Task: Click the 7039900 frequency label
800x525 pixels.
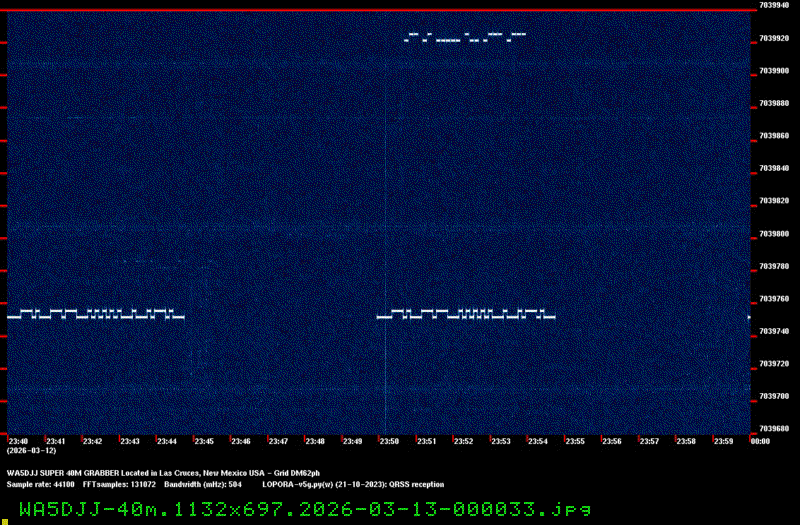Action: click(x=774, y=71)
